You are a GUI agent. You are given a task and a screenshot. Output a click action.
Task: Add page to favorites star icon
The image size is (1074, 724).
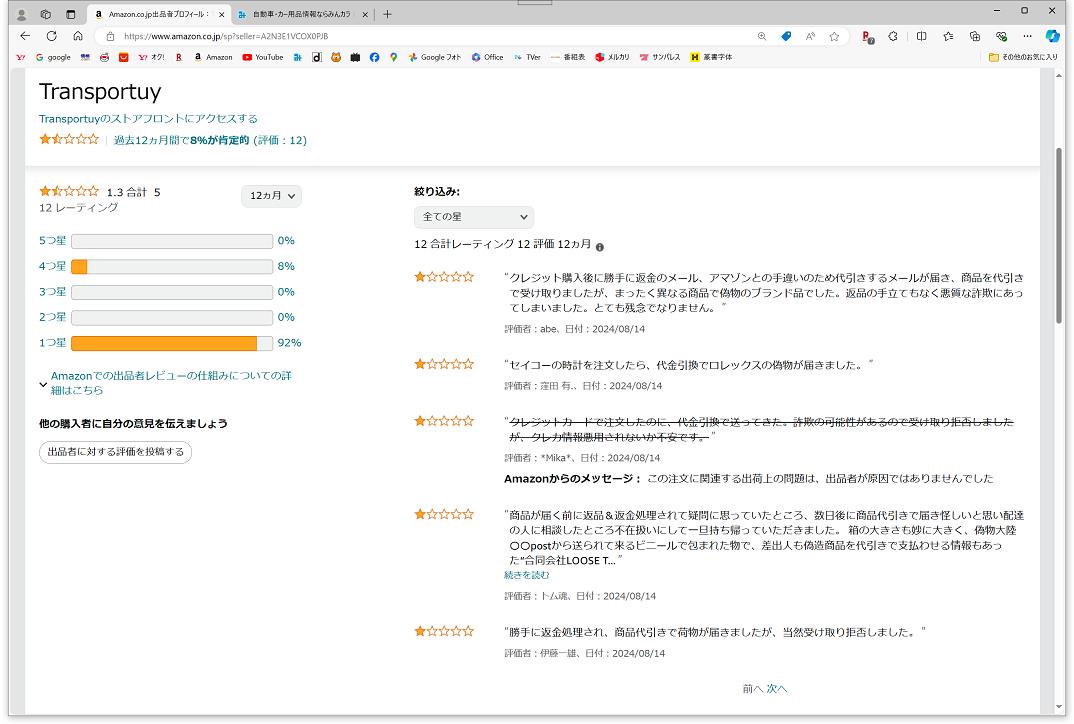point(834,36)
